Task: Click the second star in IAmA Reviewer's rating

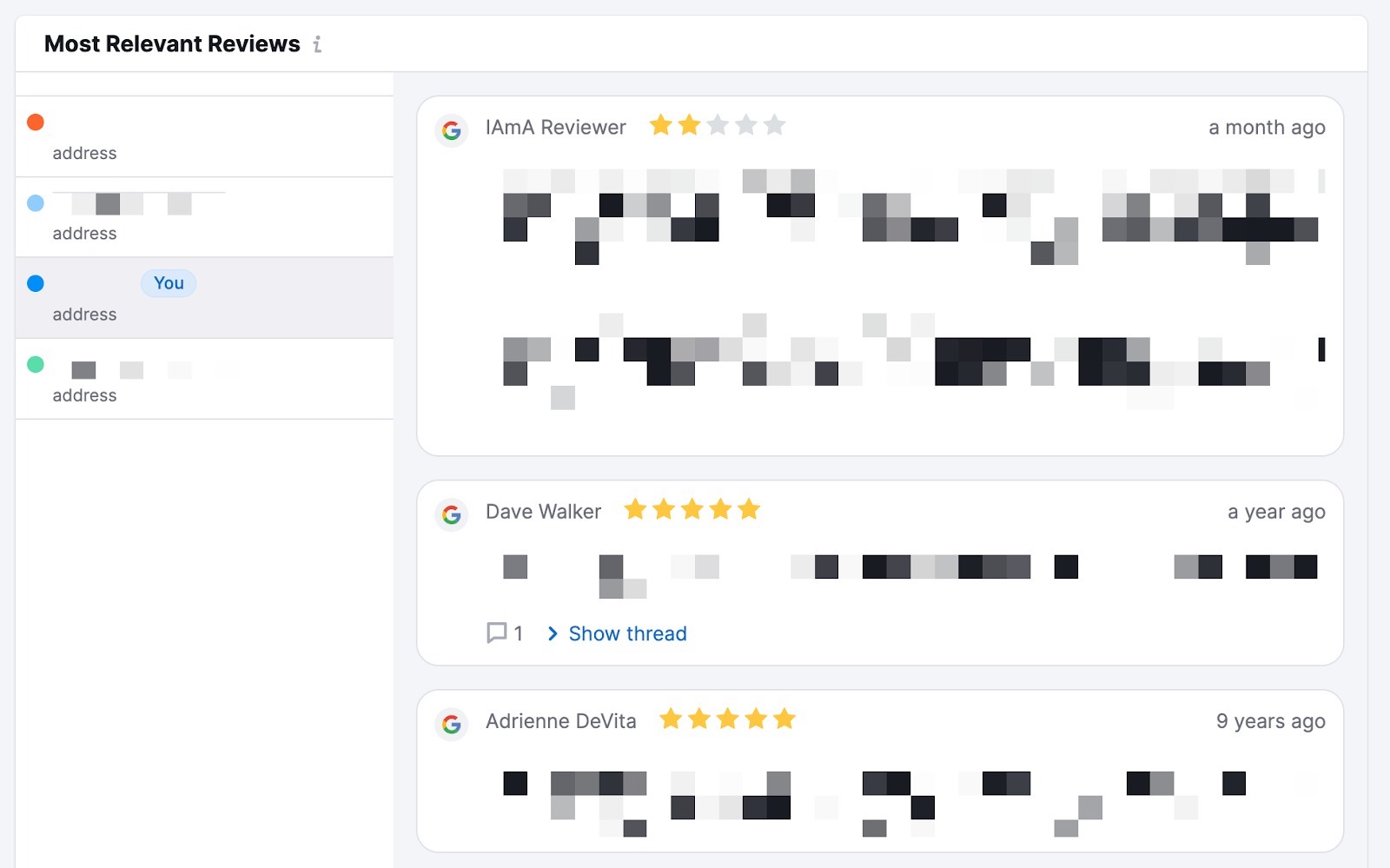Action: coord(689,125)
